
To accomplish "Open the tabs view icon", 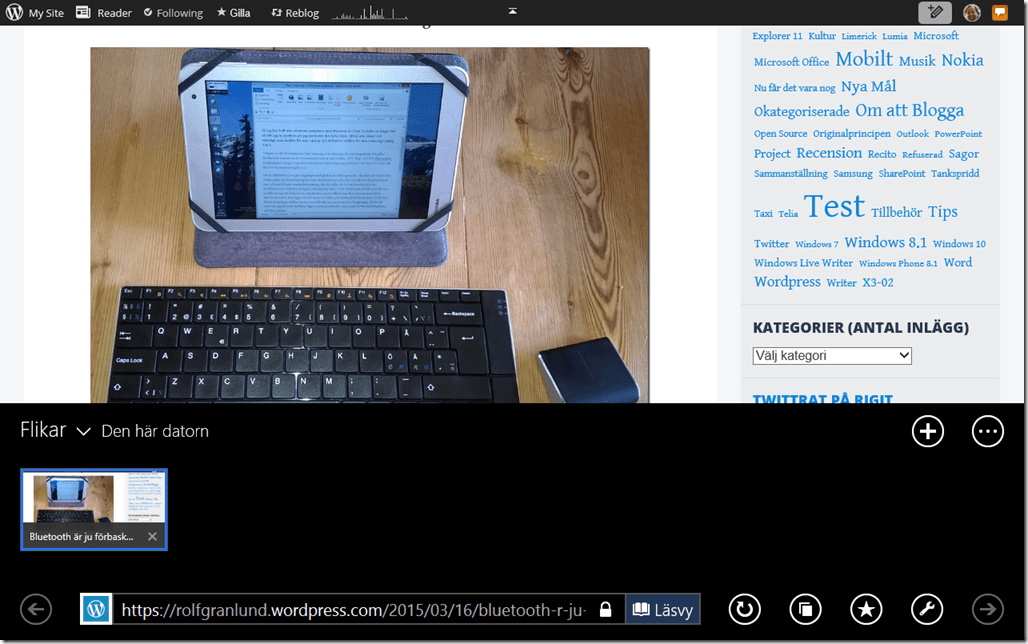I will [805, 609].
